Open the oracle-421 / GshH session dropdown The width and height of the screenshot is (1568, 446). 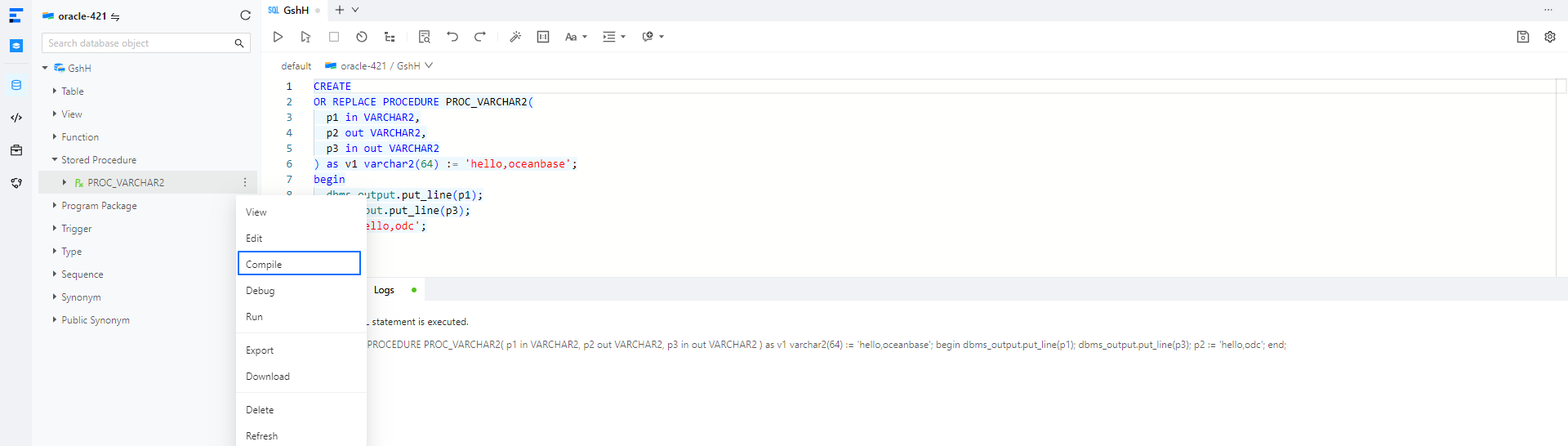pos(379,66)
